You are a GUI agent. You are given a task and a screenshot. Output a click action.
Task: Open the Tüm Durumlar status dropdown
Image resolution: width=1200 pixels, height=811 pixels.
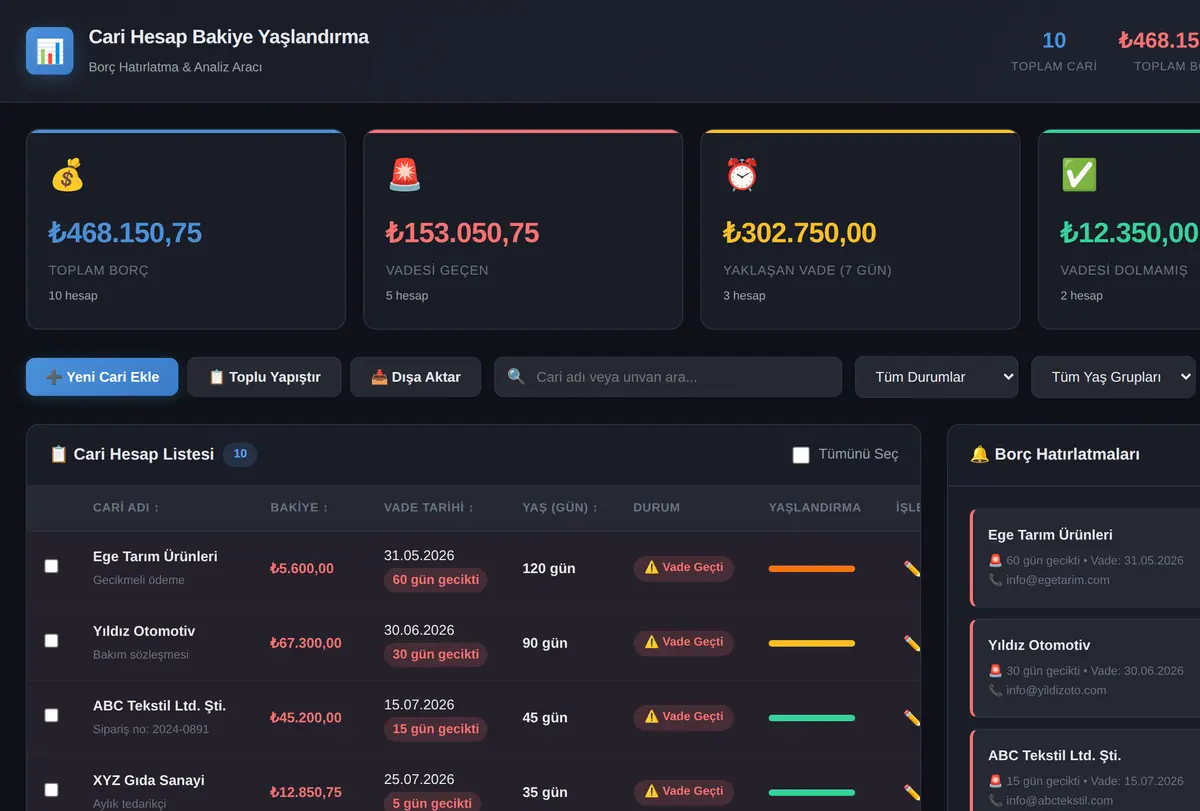click(x=936, y=377)
